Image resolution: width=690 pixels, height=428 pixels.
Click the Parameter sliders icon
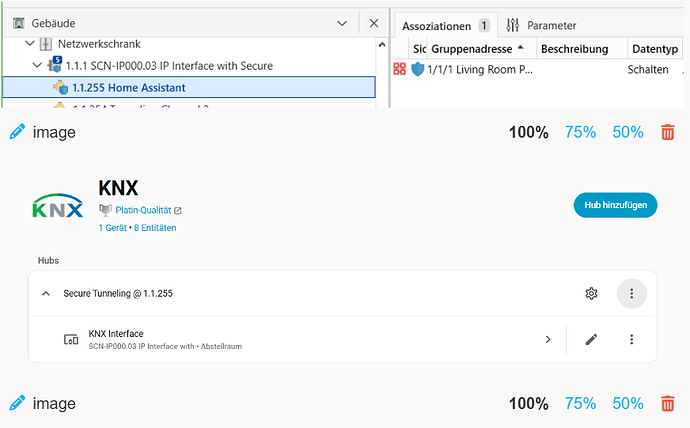pos(512,25)
